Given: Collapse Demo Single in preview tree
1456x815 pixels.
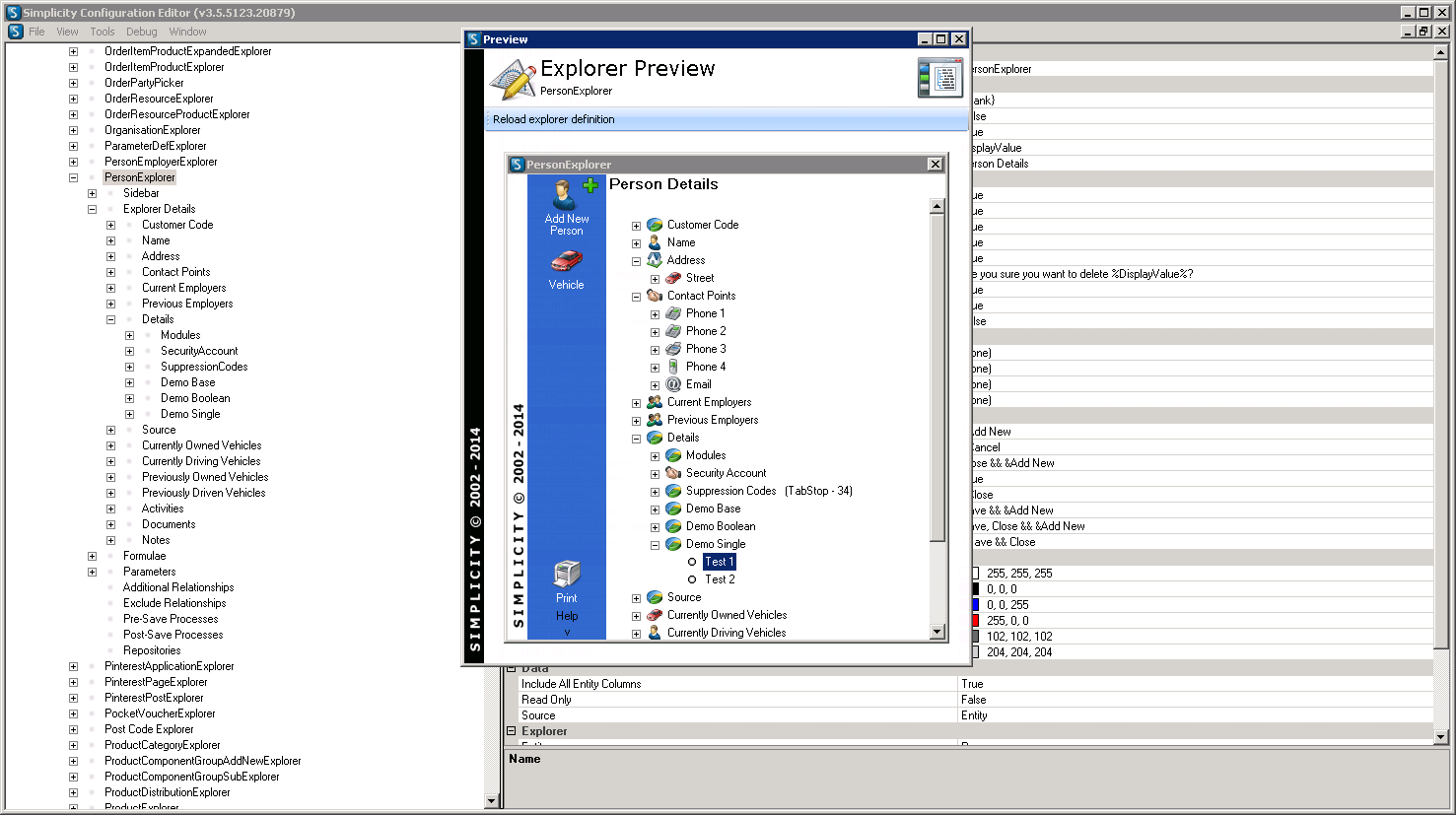Looking at the screenshot, I should [655, 545].
